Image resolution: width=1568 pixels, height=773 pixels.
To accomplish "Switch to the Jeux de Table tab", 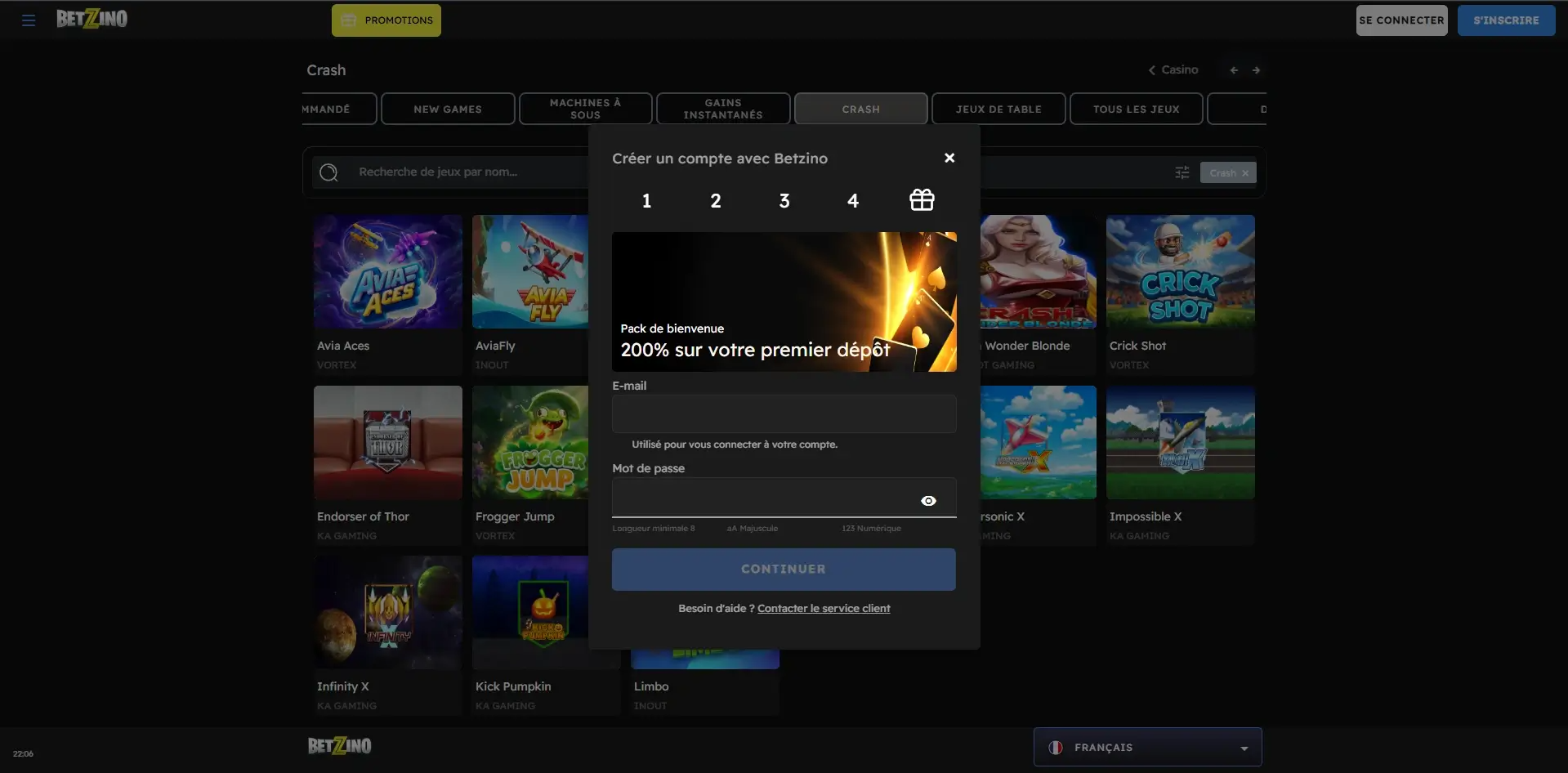I will click(x=998, y=109).
